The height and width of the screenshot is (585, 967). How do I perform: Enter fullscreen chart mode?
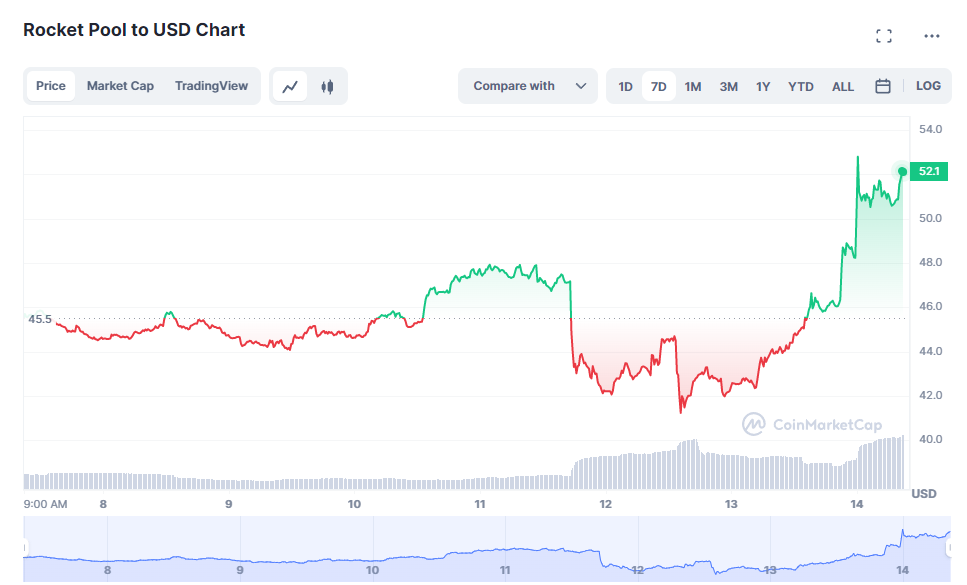pyautogui.click(x=883, y=36)
